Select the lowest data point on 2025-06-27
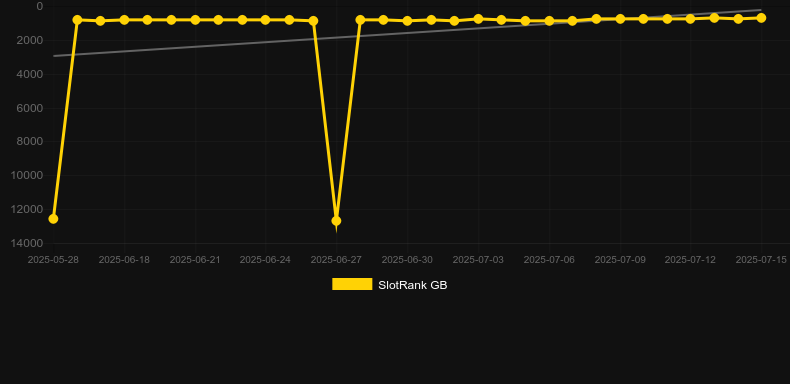 point(337,221)
